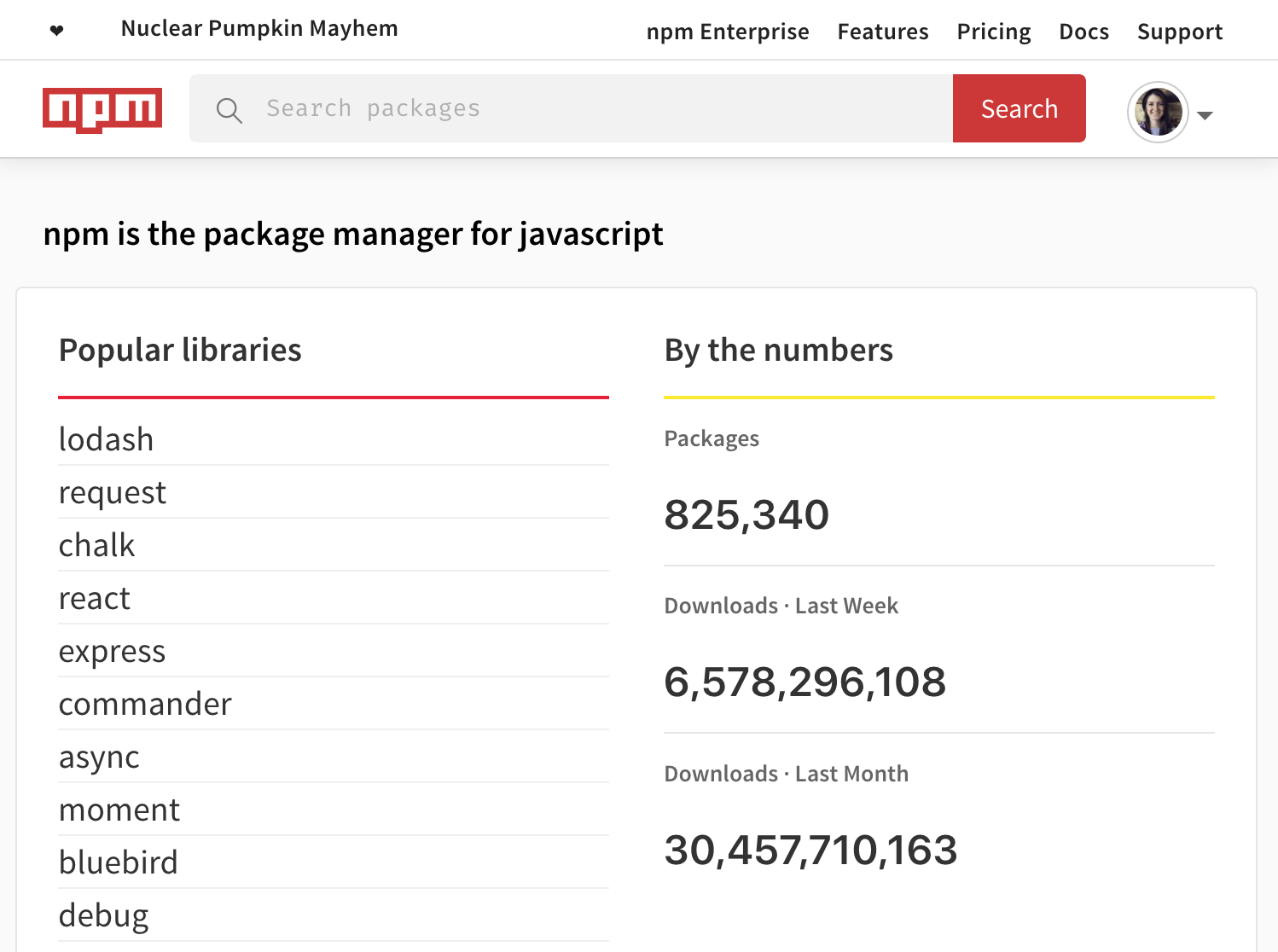This screenshot has width=1278, height=952.
Task: Click the Downloads · Last Week label
Action: [781, 606]
